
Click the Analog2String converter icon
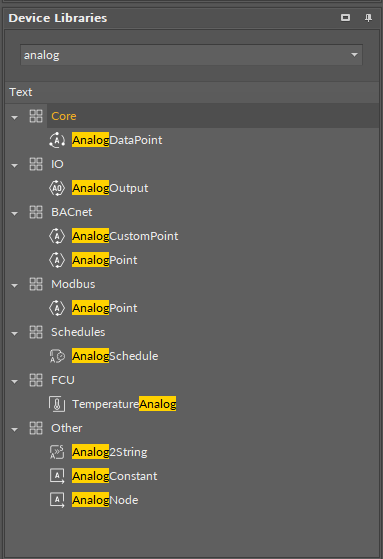tap(57, 452)
